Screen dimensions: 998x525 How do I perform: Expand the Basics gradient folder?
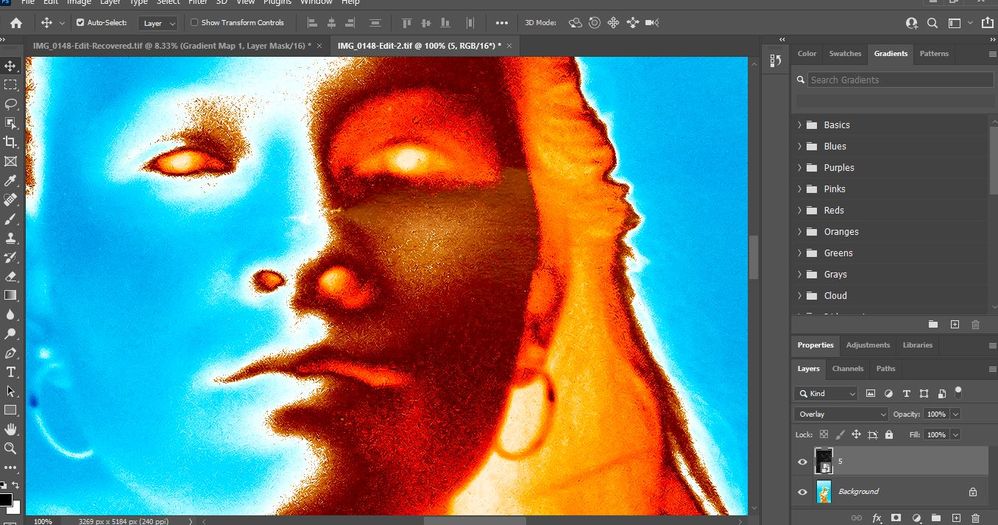(x=799, y=125)
